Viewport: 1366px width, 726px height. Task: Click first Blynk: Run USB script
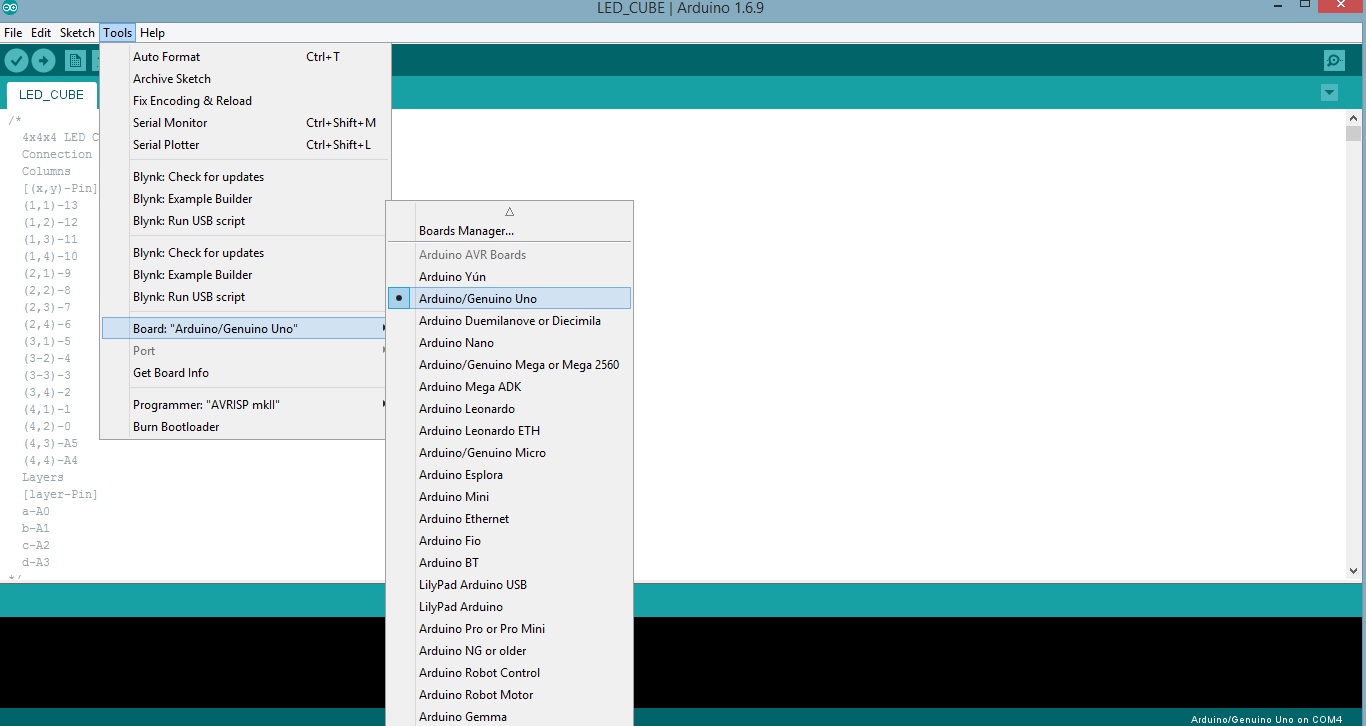(244, 221)
